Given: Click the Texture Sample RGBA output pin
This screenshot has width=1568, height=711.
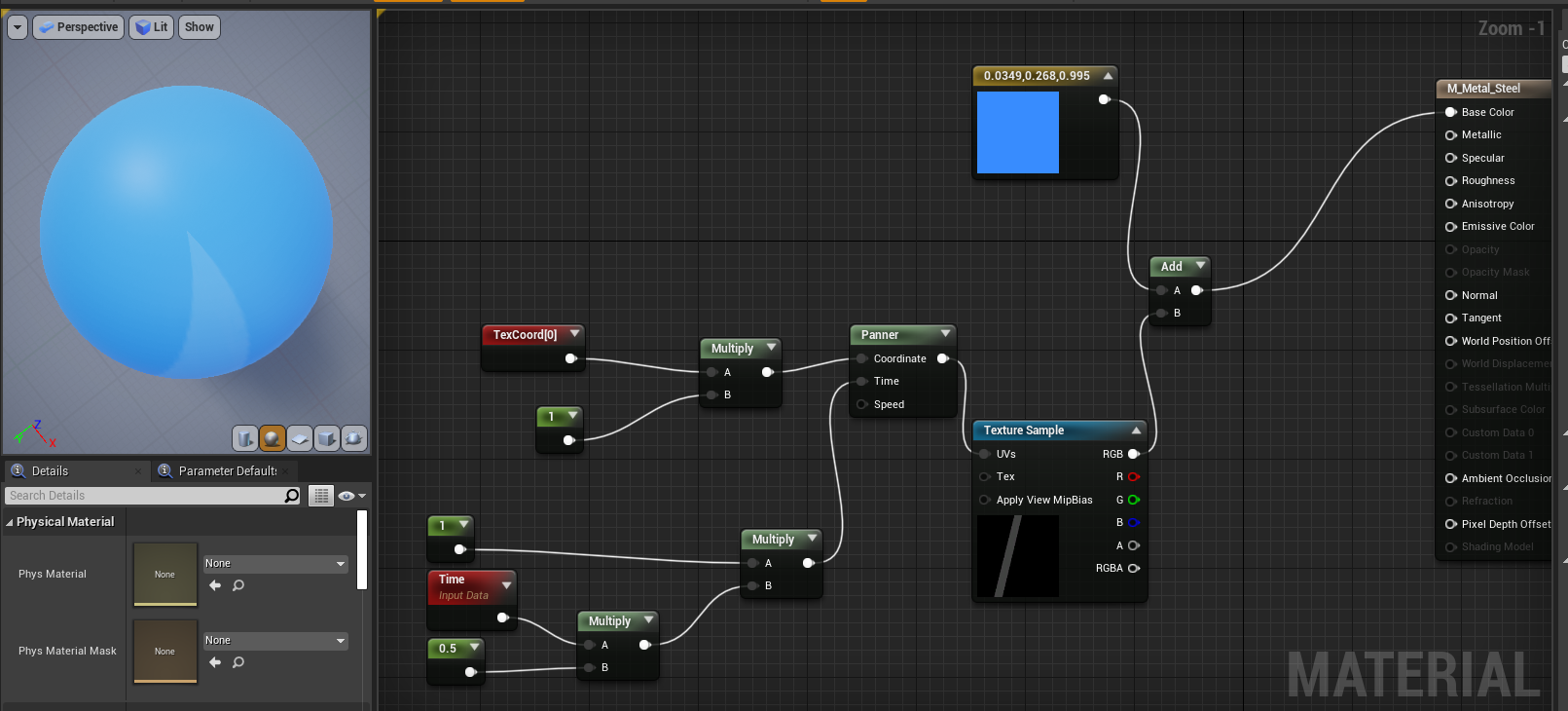Looking at the screenshot, I should coord(1134,569).
